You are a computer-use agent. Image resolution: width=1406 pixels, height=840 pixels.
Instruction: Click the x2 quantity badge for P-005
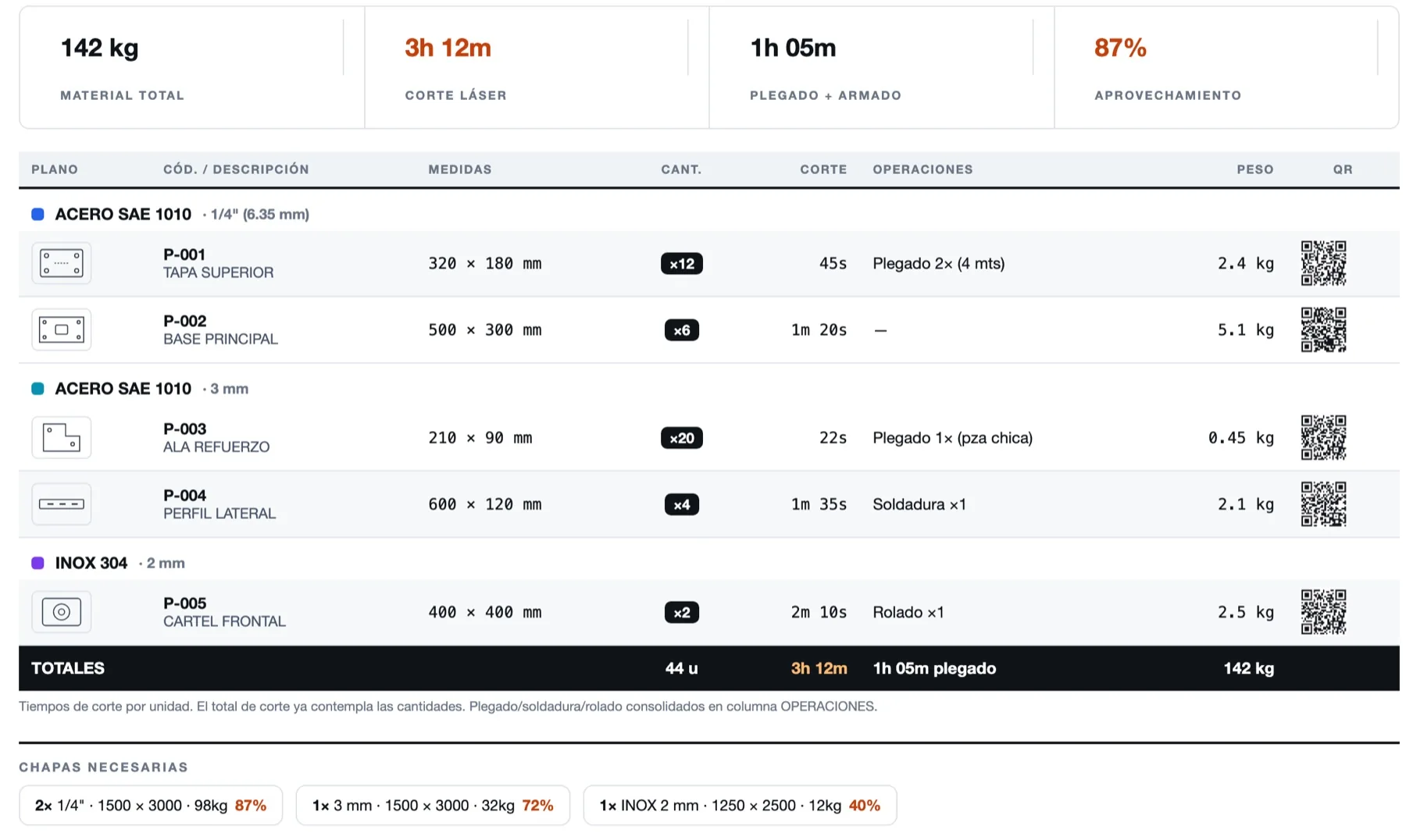pyautogui.click(x=682, y=612)
